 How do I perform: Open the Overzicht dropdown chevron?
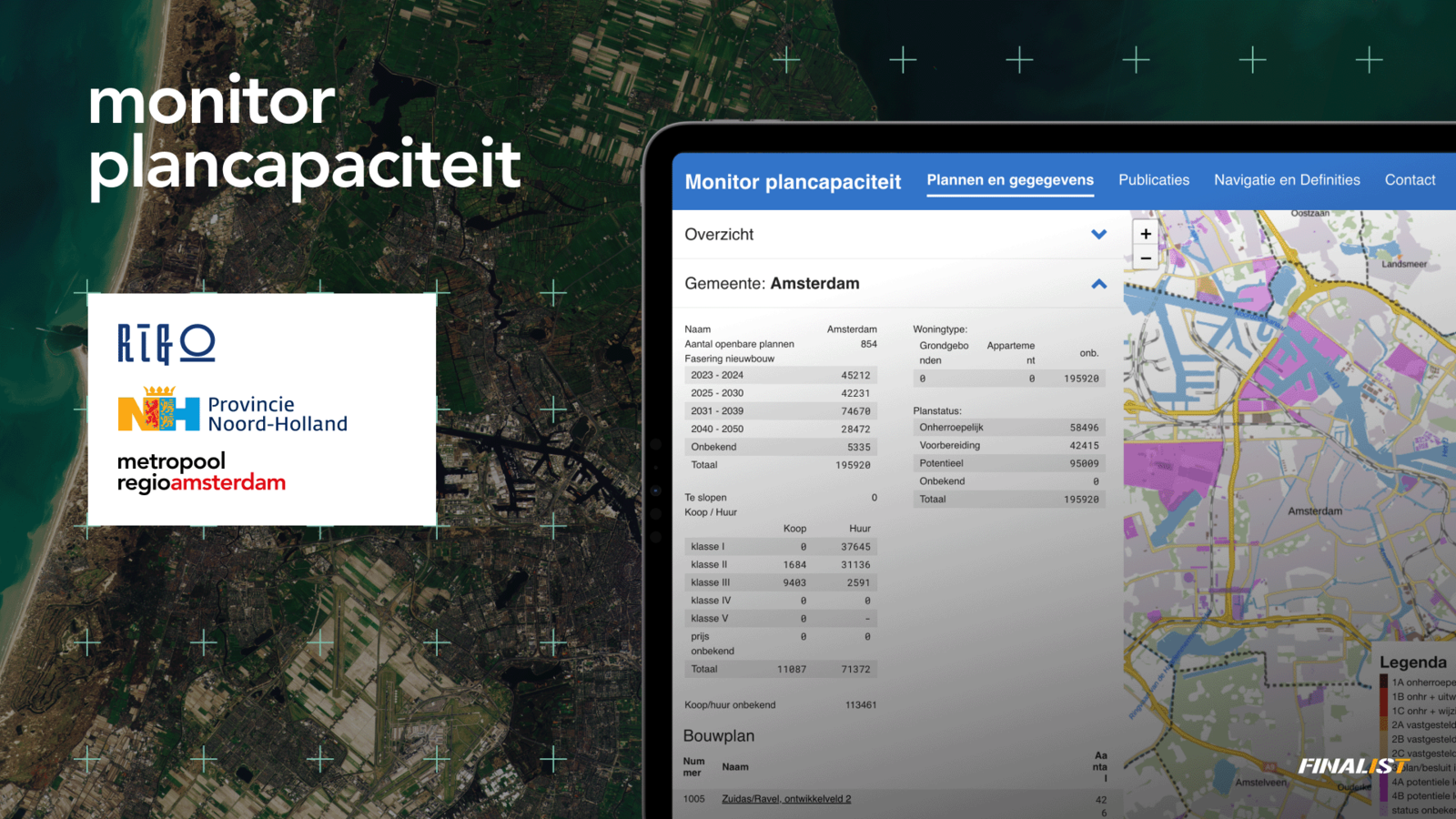(x=1097, y=234)
